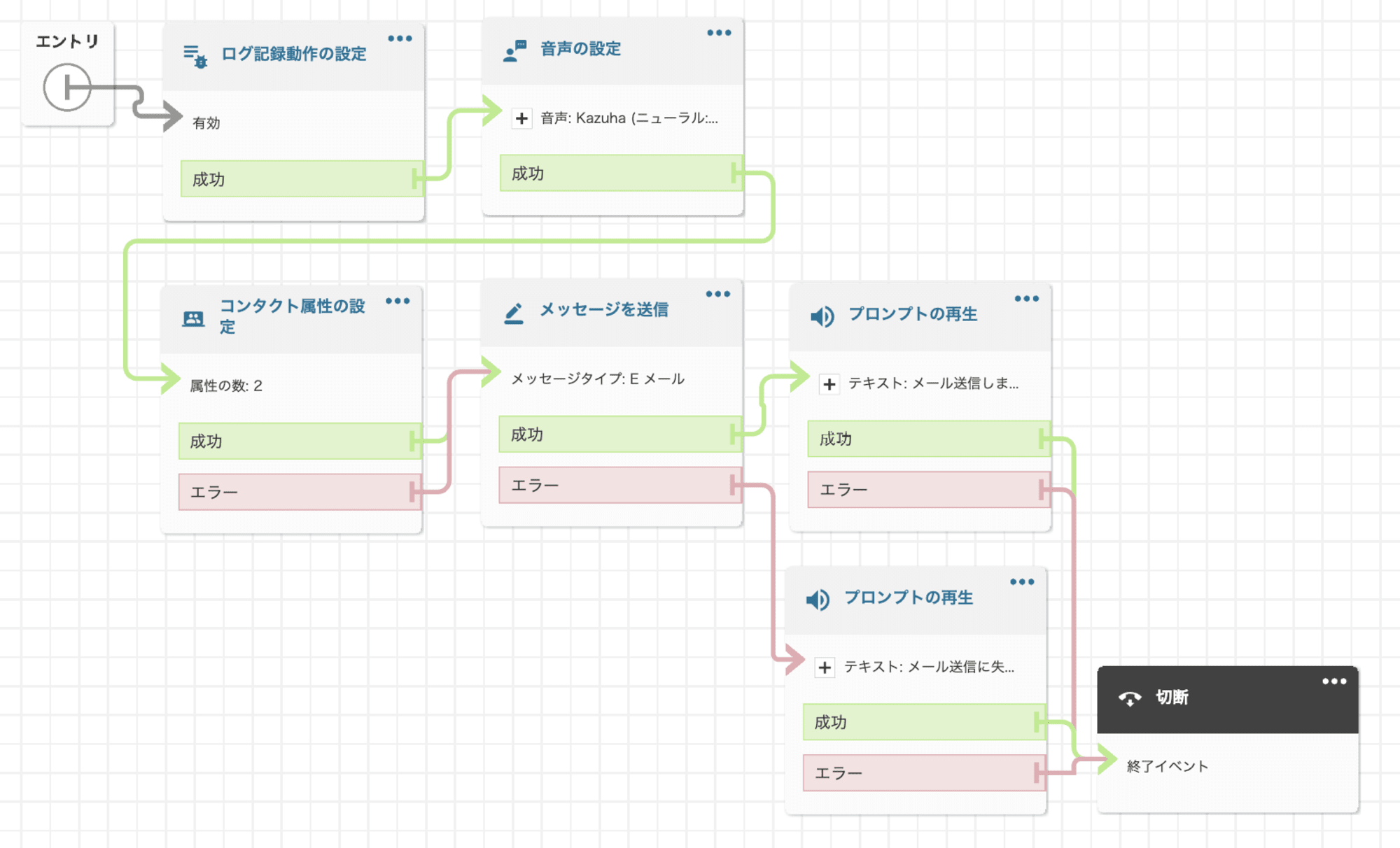
Task: Click the 属性の数: 2 text
Action: point(226,386)
